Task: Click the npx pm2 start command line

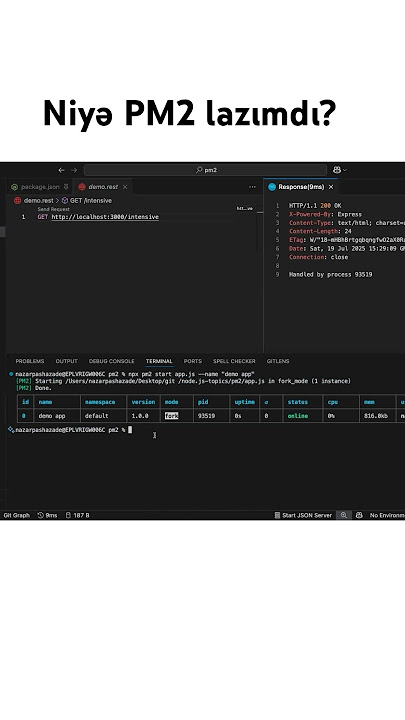Action: 191,374
